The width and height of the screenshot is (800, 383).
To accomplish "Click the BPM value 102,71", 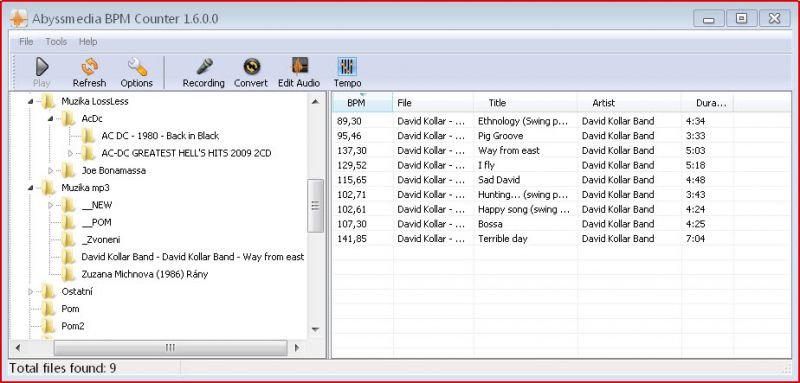I will (352, 195).
